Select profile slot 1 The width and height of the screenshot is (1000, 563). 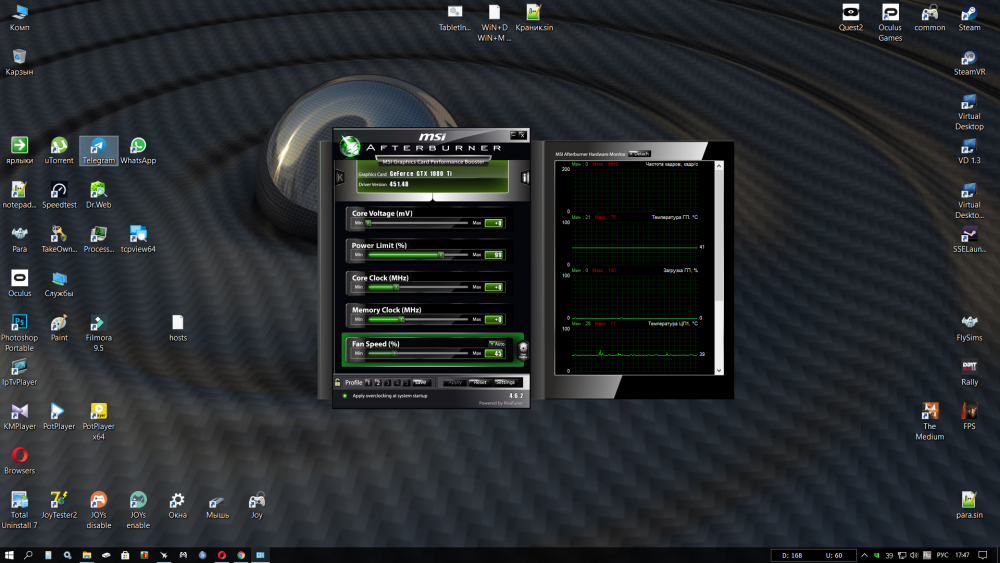tap(369, 382)
